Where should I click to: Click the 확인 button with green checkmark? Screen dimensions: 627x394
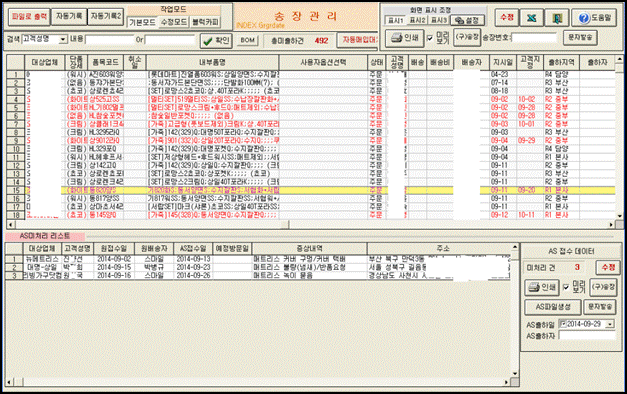click(216, 40)
